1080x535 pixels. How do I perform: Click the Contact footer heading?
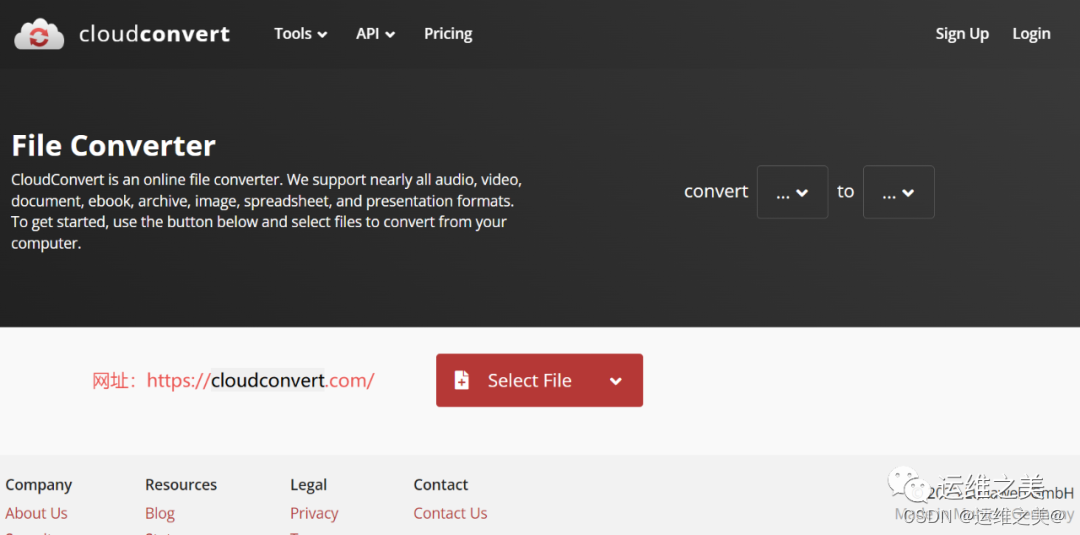coord(441,485)
